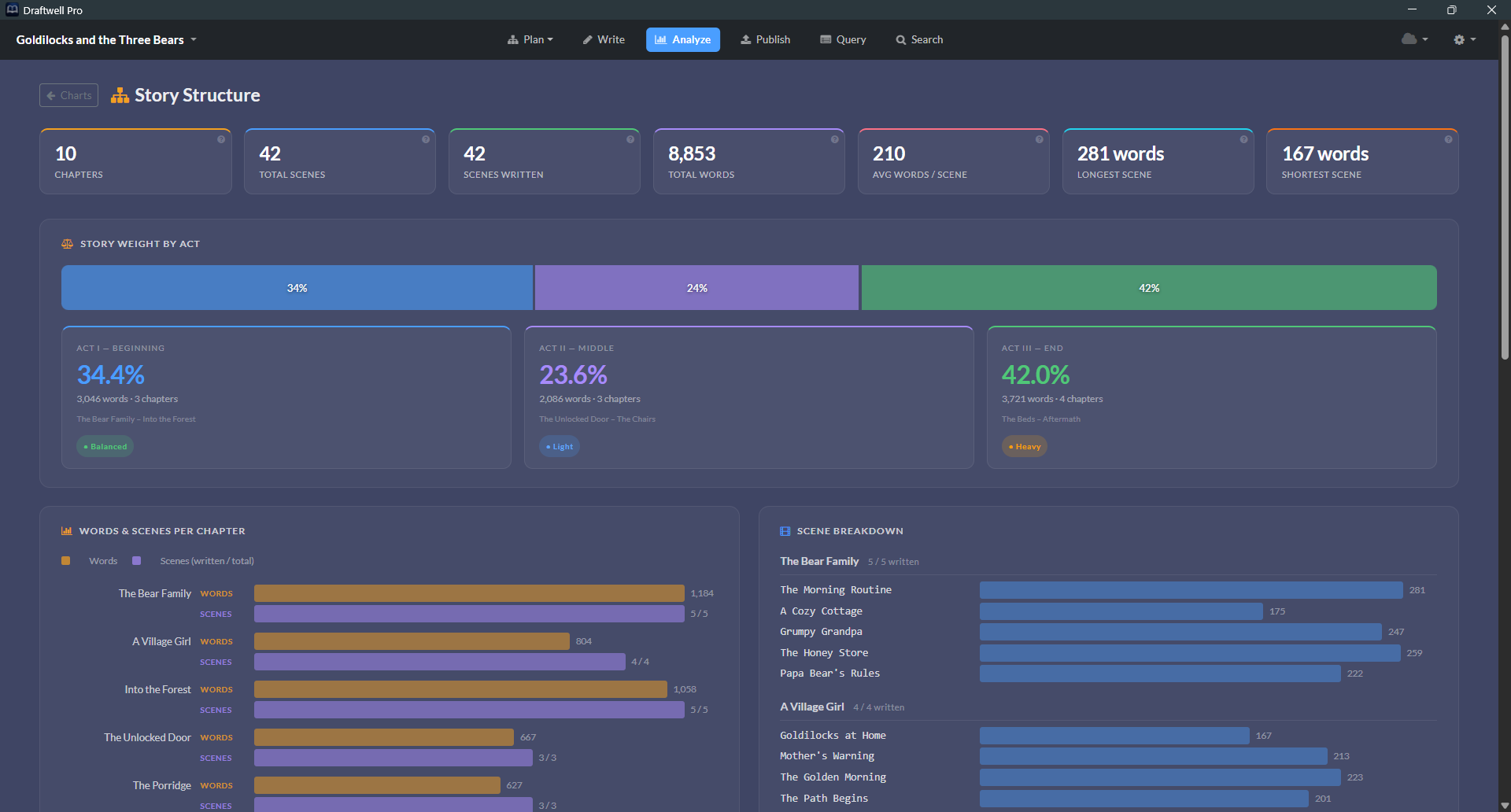The height and width of the screenshot is (812, 1511).
Task: Click the 24% purple act segment
Action: 696,288
